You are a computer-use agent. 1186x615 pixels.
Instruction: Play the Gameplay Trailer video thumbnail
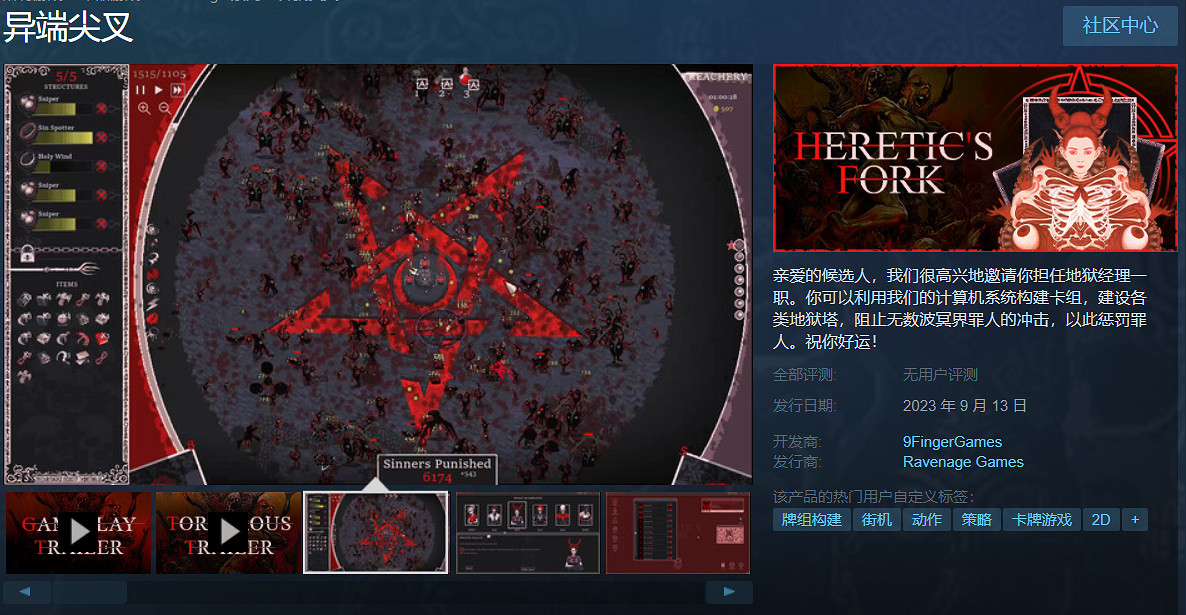coord(79,532)
